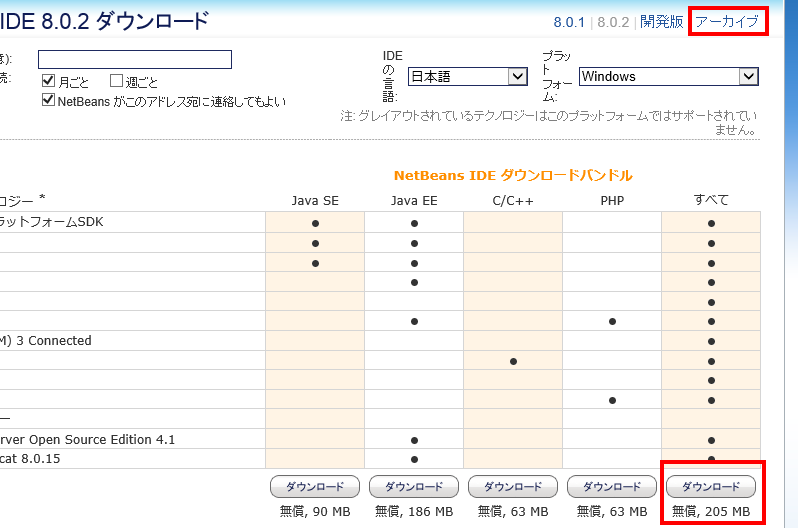Open the IDE language dropdown showing 日本語
Image resolution: width=798 pixels, height=528 pixels.
click(467, 76)
